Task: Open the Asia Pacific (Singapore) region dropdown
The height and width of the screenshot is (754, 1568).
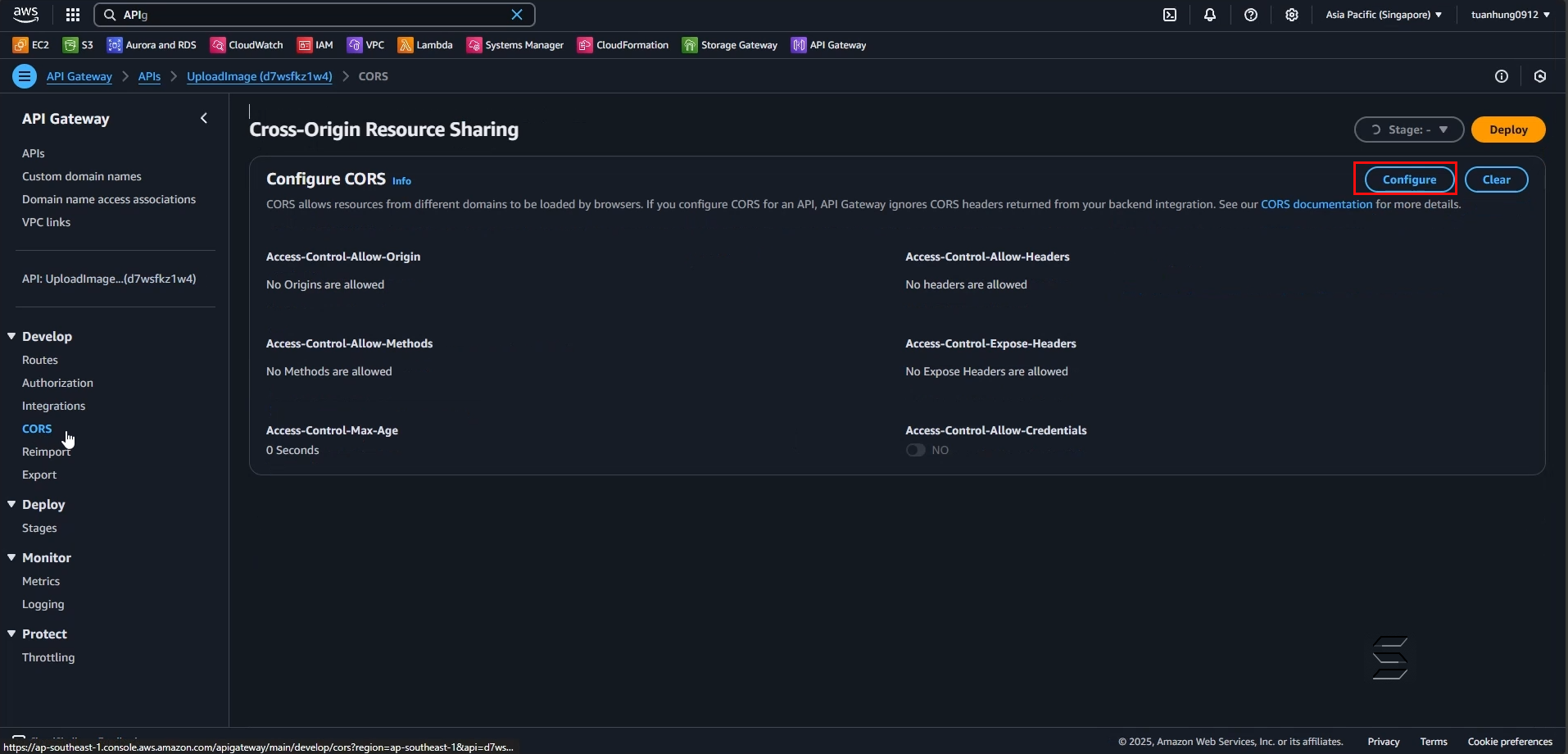Action: click(x=1384, y=15)
